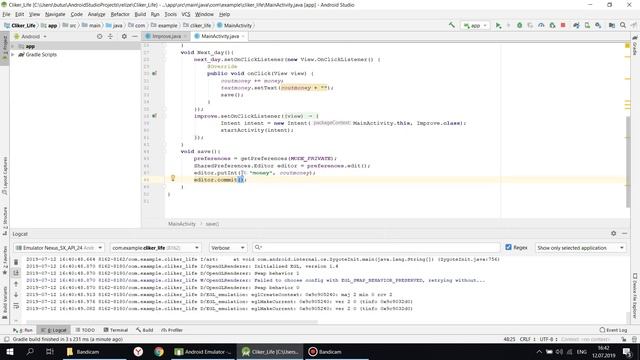Open the VCS menu
640x360 pixels.
coord(186,14)
